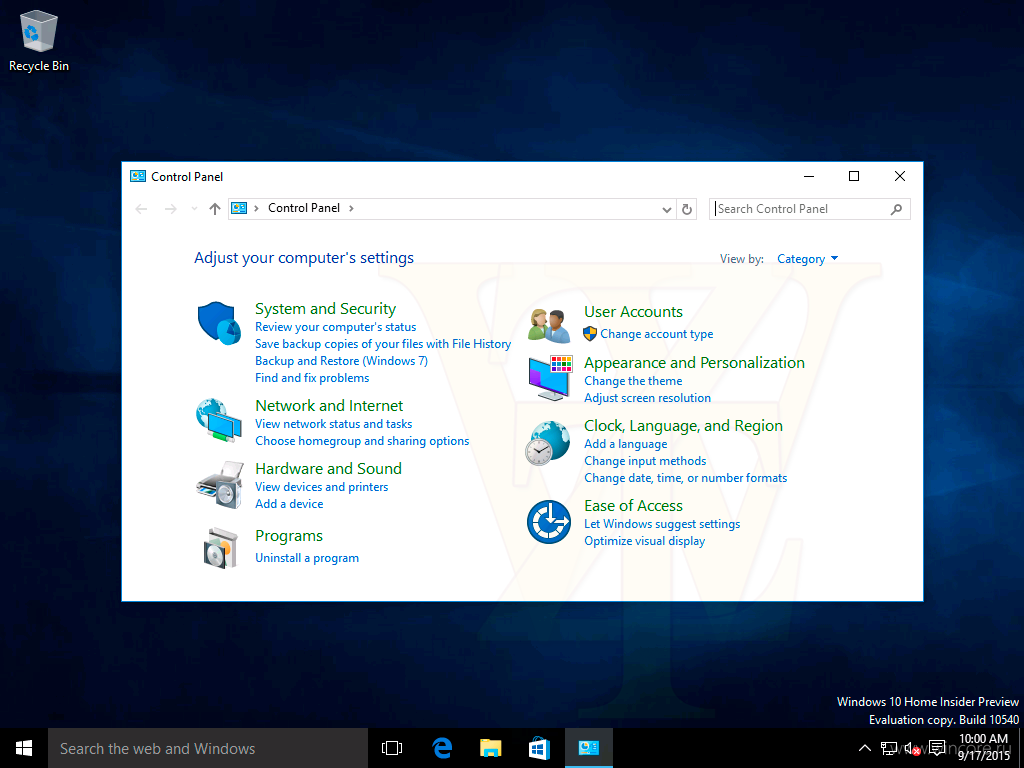Expand the chevron after Control Panel breadcrumb
Viewport: 1024px width, 768px height.
coord(351,208)
